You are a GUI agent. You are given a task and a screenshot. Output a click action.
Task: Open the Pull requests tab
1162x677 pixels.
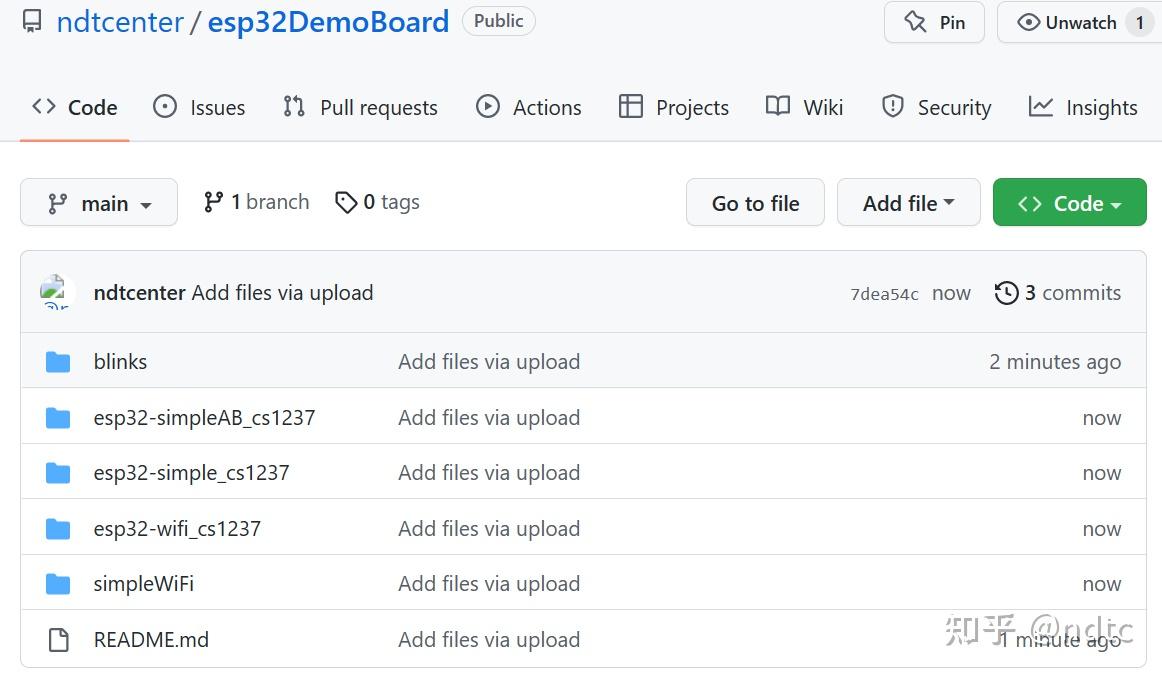point(360,108)
